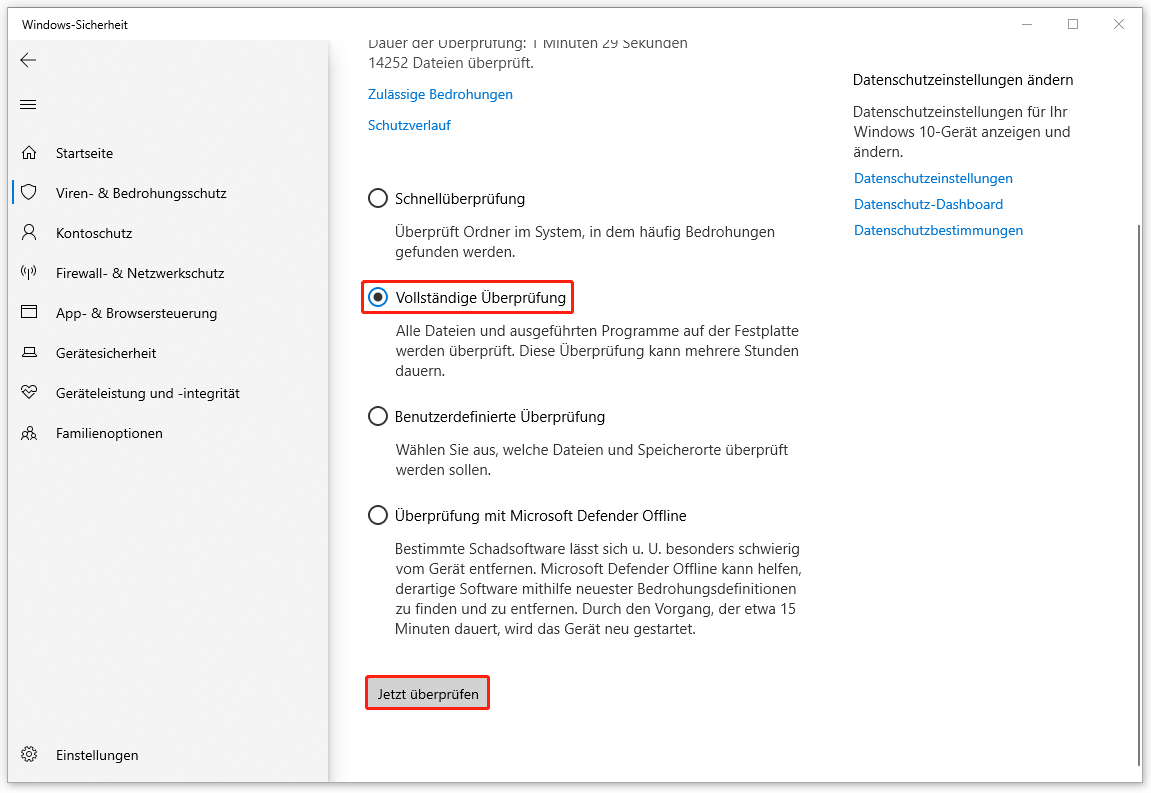
Task: Open App- & Browsersteuerung
Action: click(x=136, y=312)
